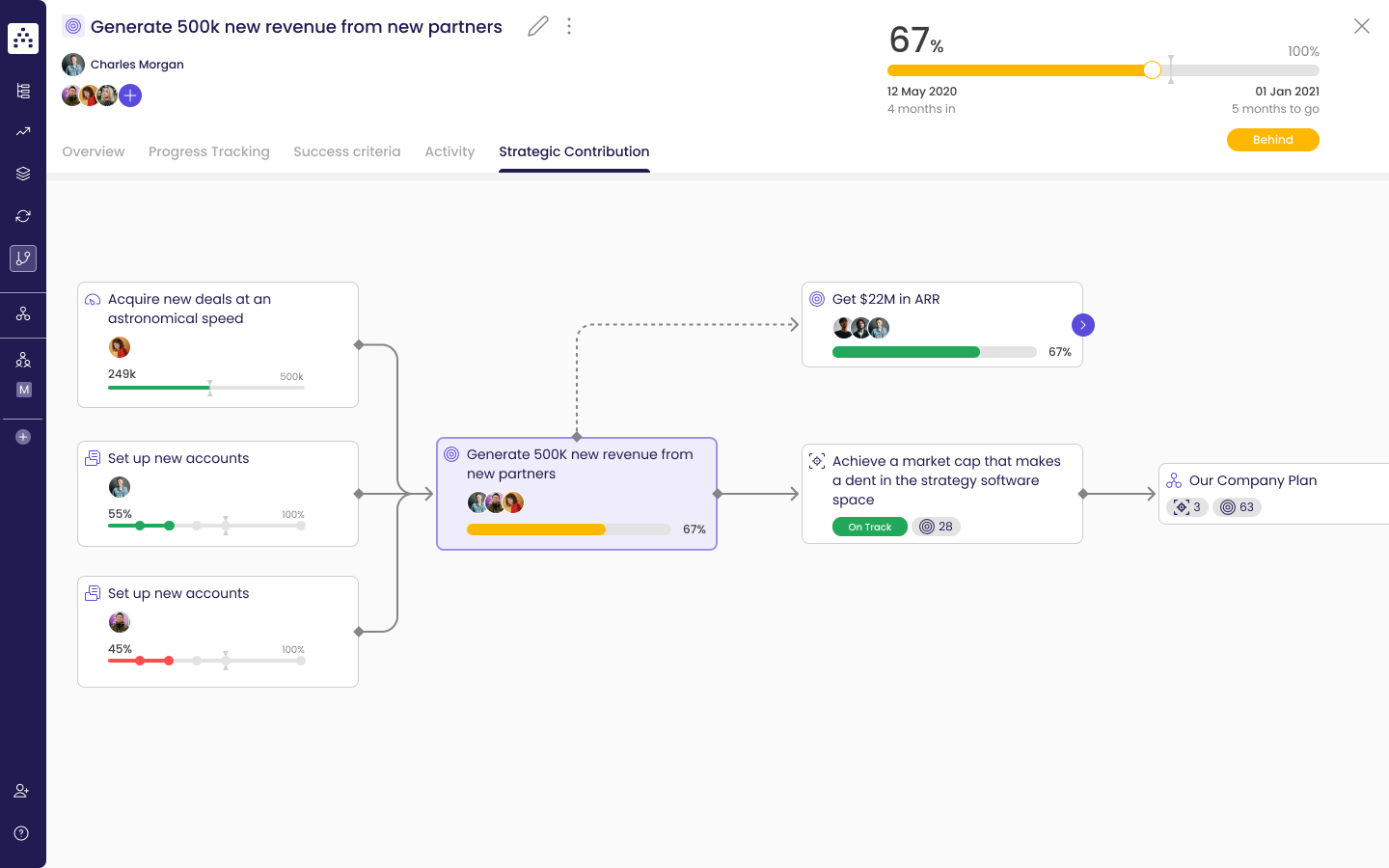
Task: Open the roadmaps panel in the sidebar
Action: tap(23, 90)
